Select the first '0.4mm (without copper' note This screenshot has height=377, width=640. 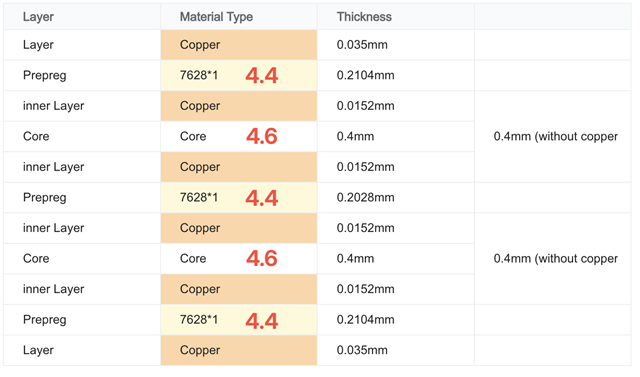[x=556, y=136]
